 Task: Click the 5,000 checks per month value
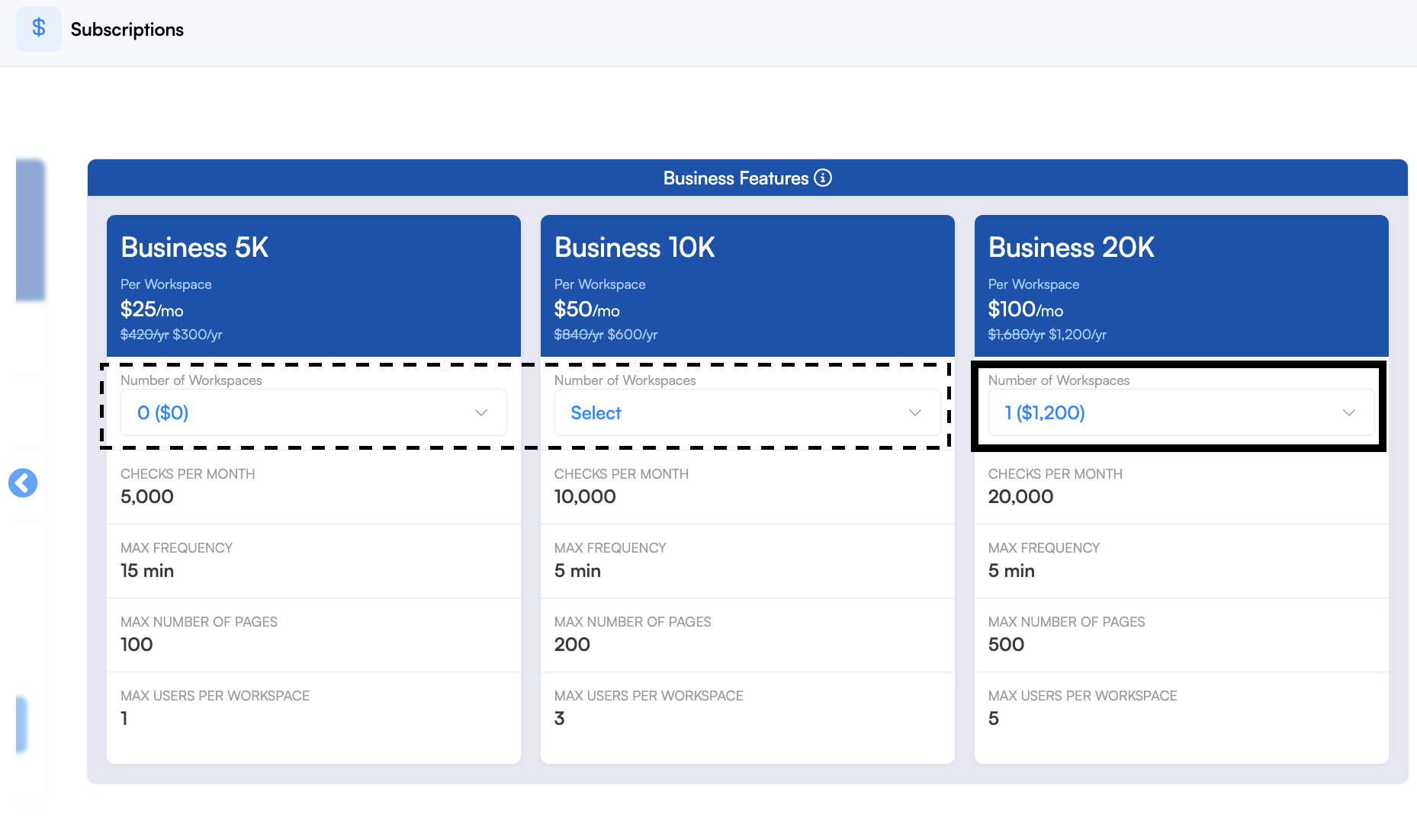147,496
